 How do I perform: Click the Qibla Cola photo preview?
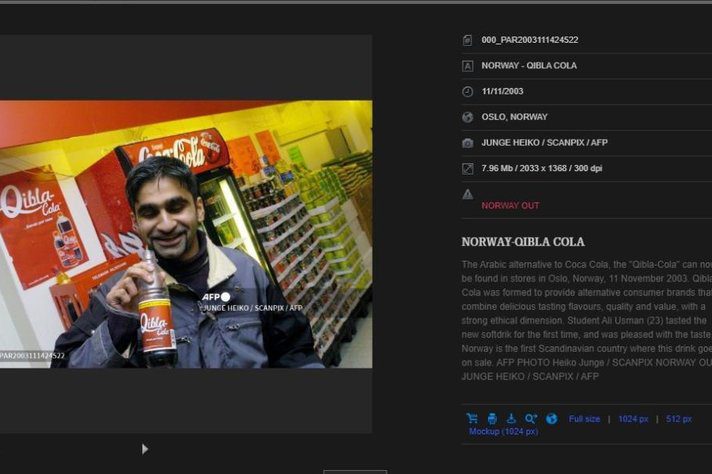point(186,234)
